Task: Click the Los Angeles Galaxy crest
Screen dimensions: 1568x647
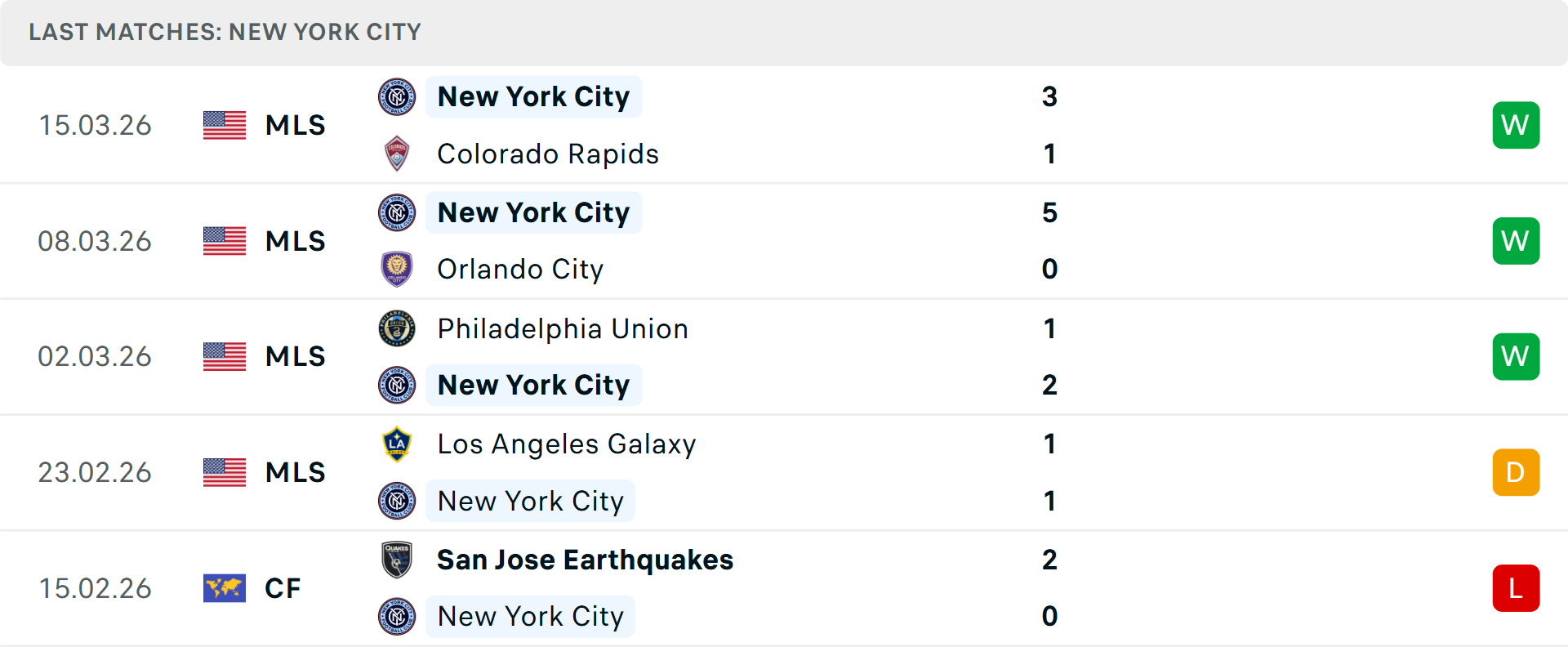Action: 397,444
